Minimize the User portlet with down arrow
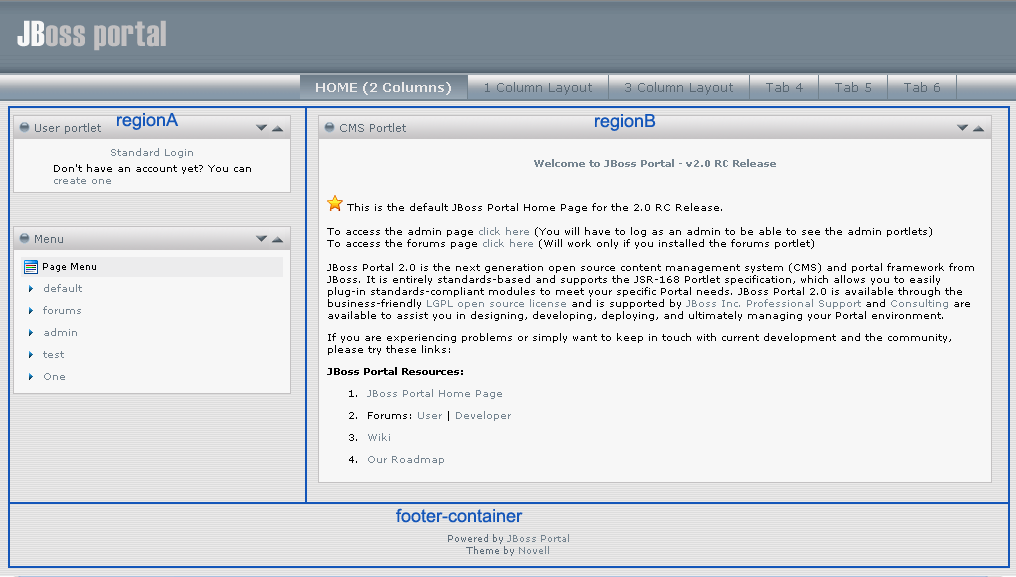The width and height of the screenshot is (1016, 577). [x=261, y=128]
